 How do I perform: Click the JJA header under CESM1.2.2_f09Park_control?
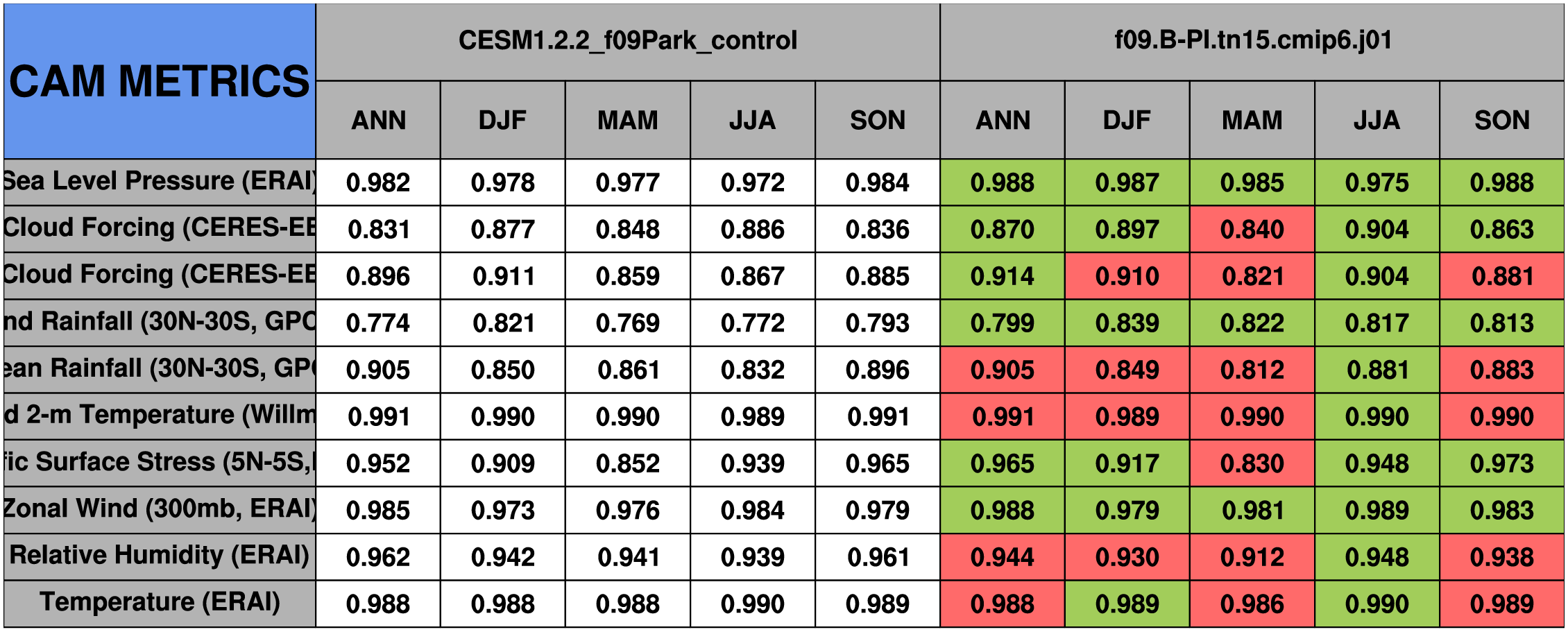tap(752, 120)
